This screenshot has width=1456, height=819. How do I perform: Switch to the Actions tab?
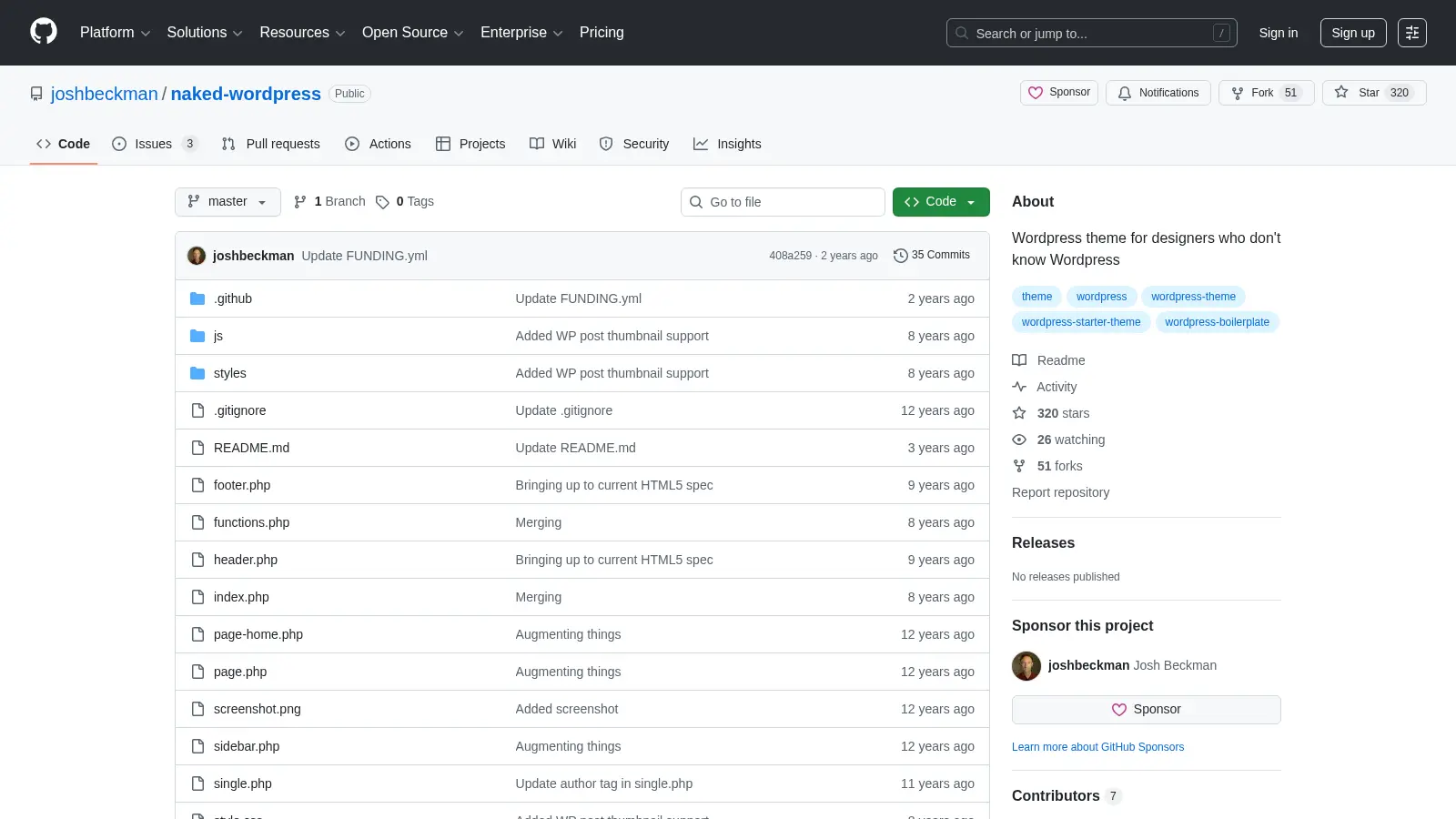click(378, 144)
